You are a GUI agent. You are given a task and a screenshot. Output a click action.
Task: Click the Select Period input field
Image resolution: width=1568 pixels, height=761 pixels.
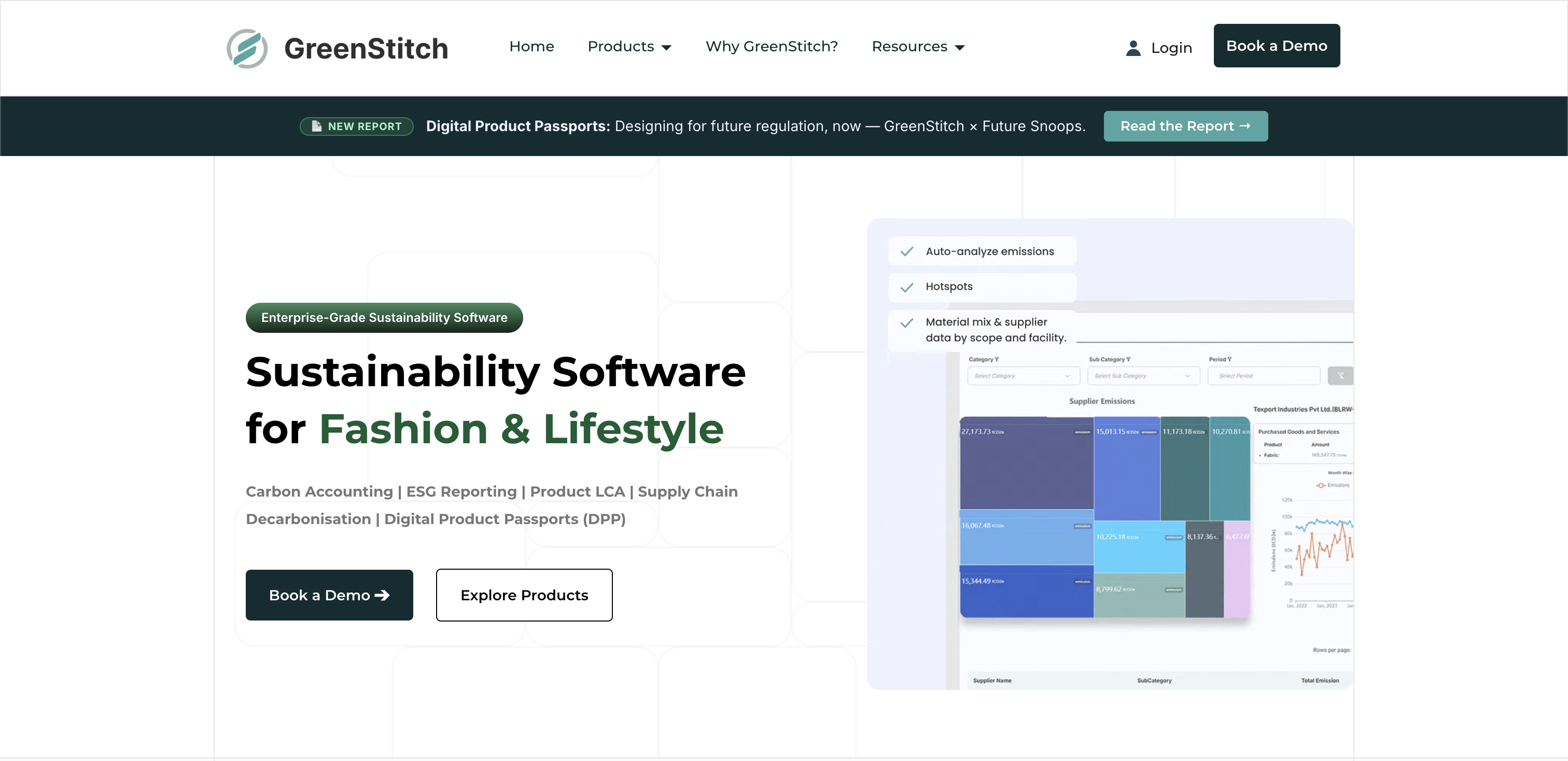pyautogui.click(x=1264, y=375)
